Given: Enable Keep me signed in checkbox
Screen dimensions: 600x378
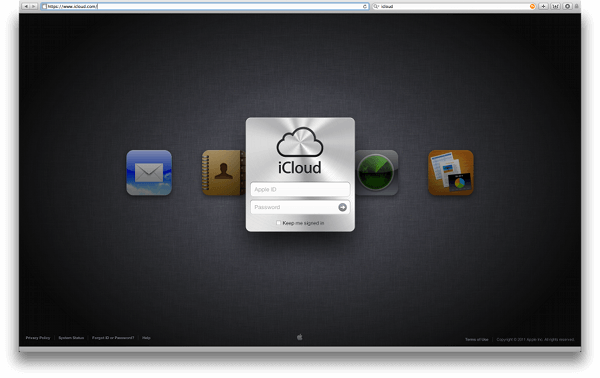Looking at the screenshot, I should 278,223.
